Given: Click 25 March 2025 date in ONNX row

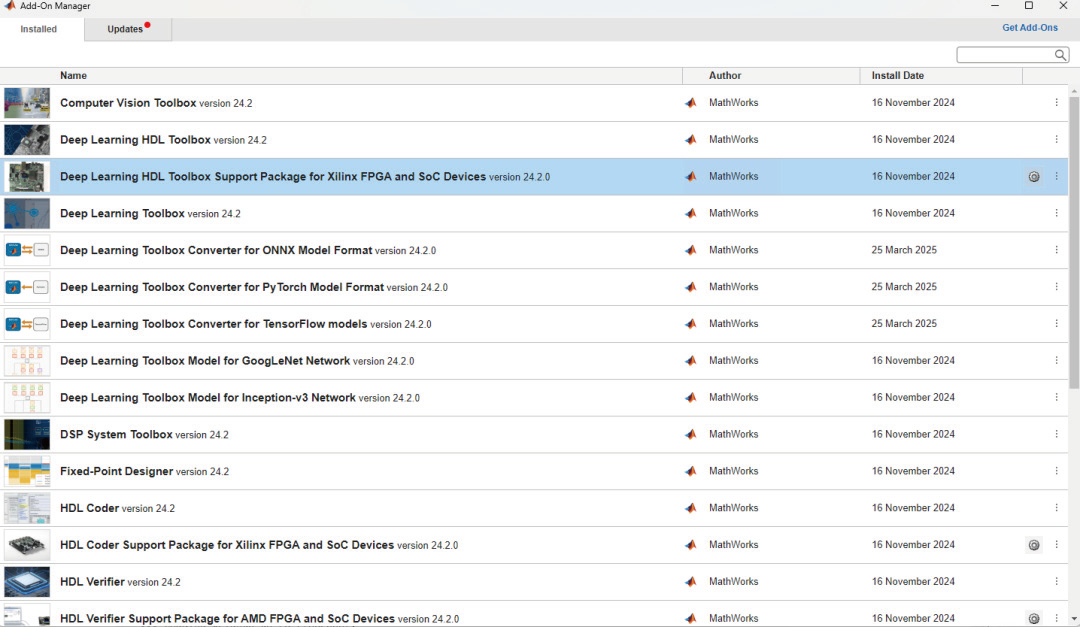Looking at the screenshot, I should tap(904, 250).
